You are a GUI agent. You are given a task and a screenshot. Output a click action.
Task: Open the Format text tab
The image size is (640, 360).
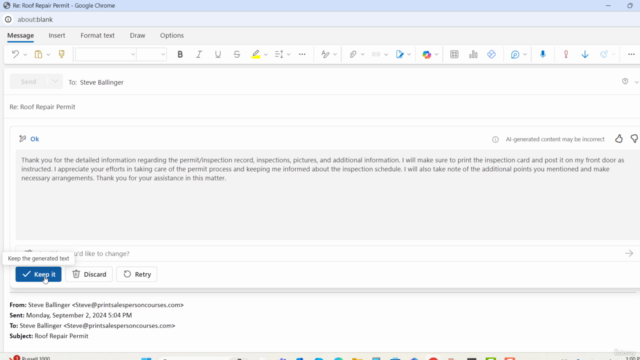coord(97,36)
